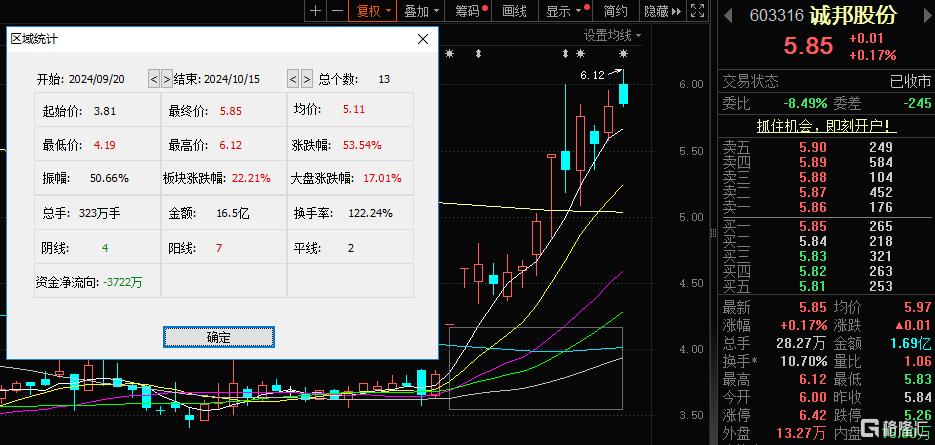Click 跌停 price 5.26
935x445 pixels.
(916, 415)
